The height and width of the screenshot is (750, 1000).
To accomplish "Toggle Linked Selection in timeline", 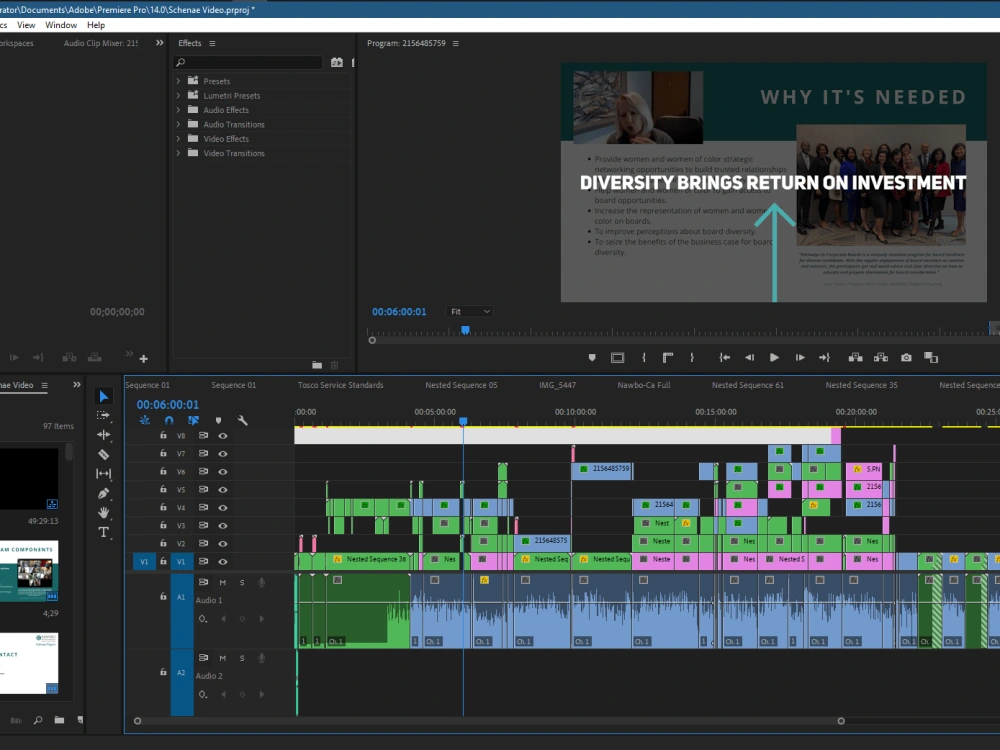I will point(193,420).
